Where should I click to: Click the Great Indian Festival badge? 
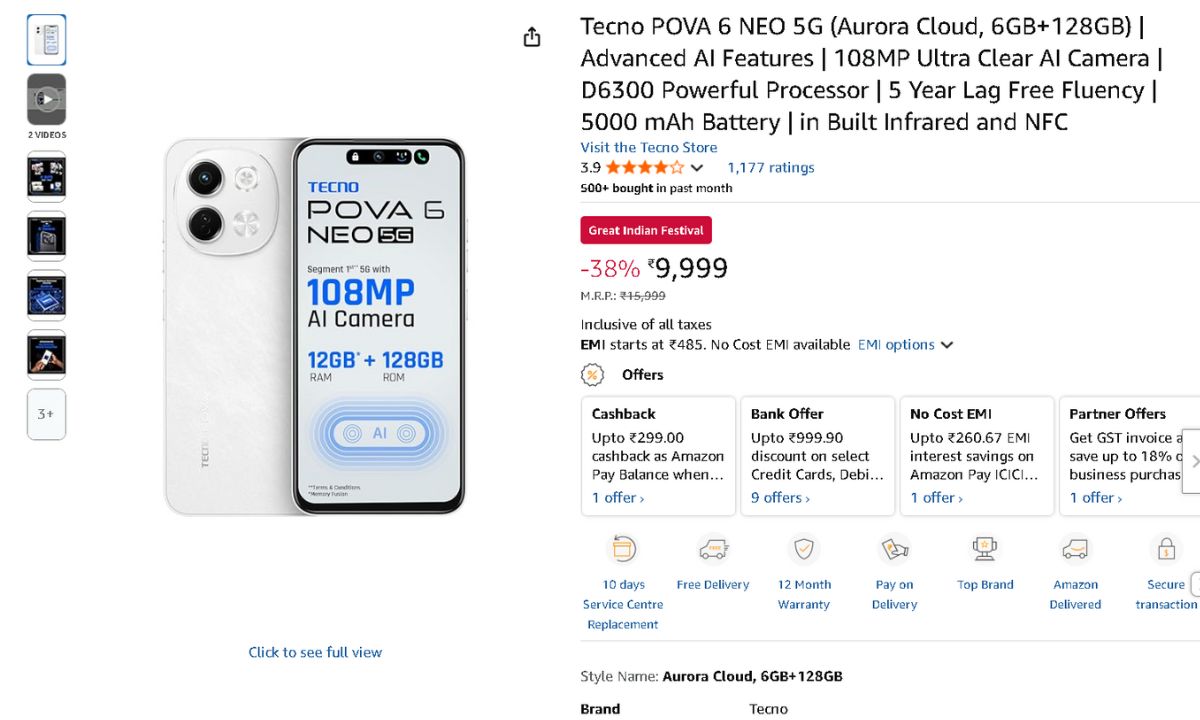pyautogui.click(x=646, y=230)
